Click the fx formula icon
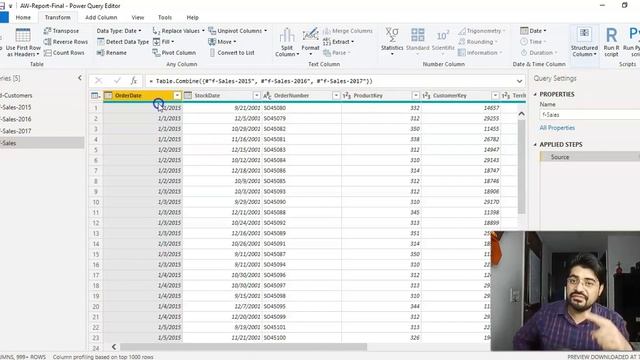Screen dimensions: 640x360 (133, 81)
